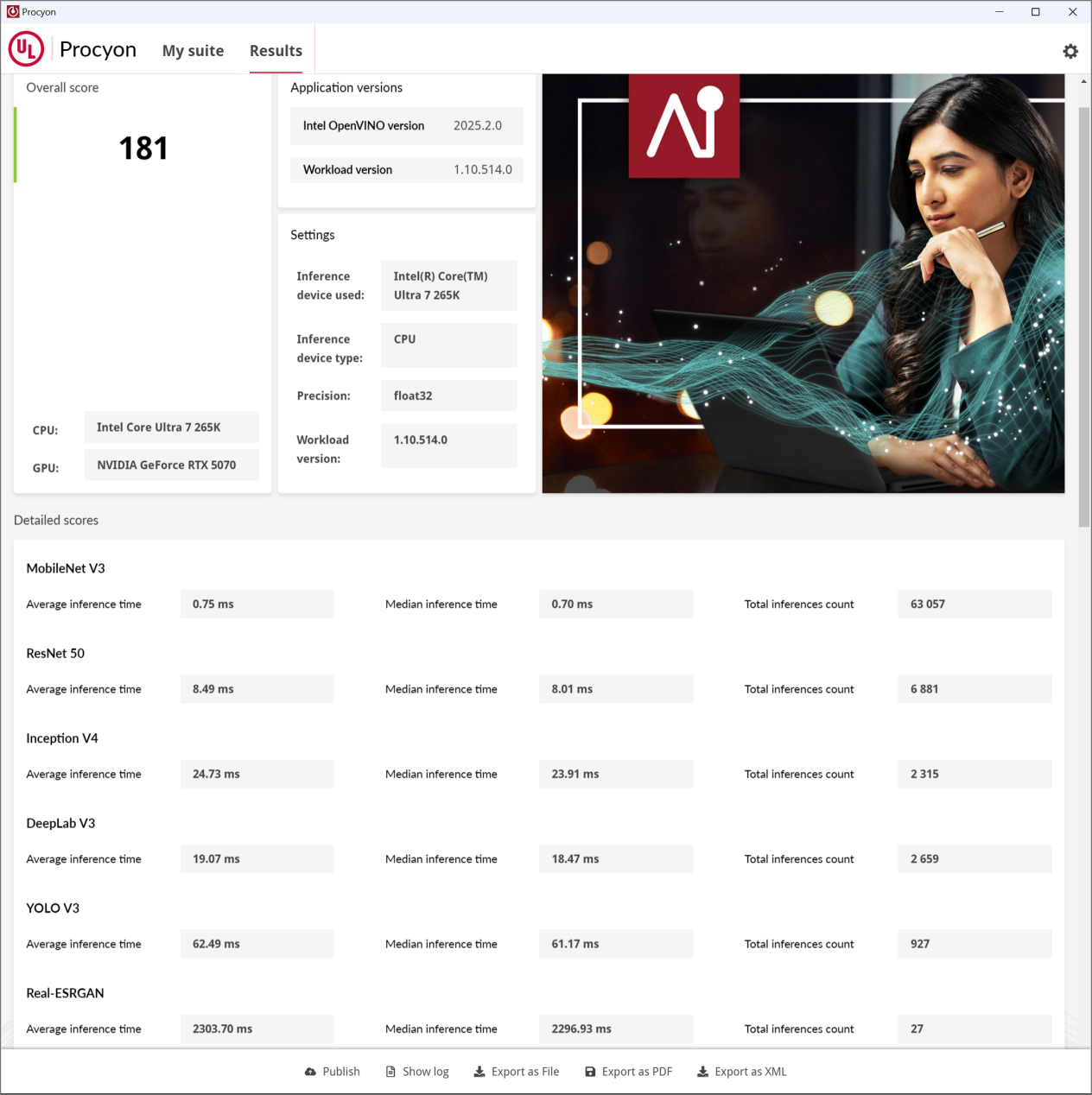
Task: Click ResNet 50 average time 8.49 ms
Action: point(257,689)
